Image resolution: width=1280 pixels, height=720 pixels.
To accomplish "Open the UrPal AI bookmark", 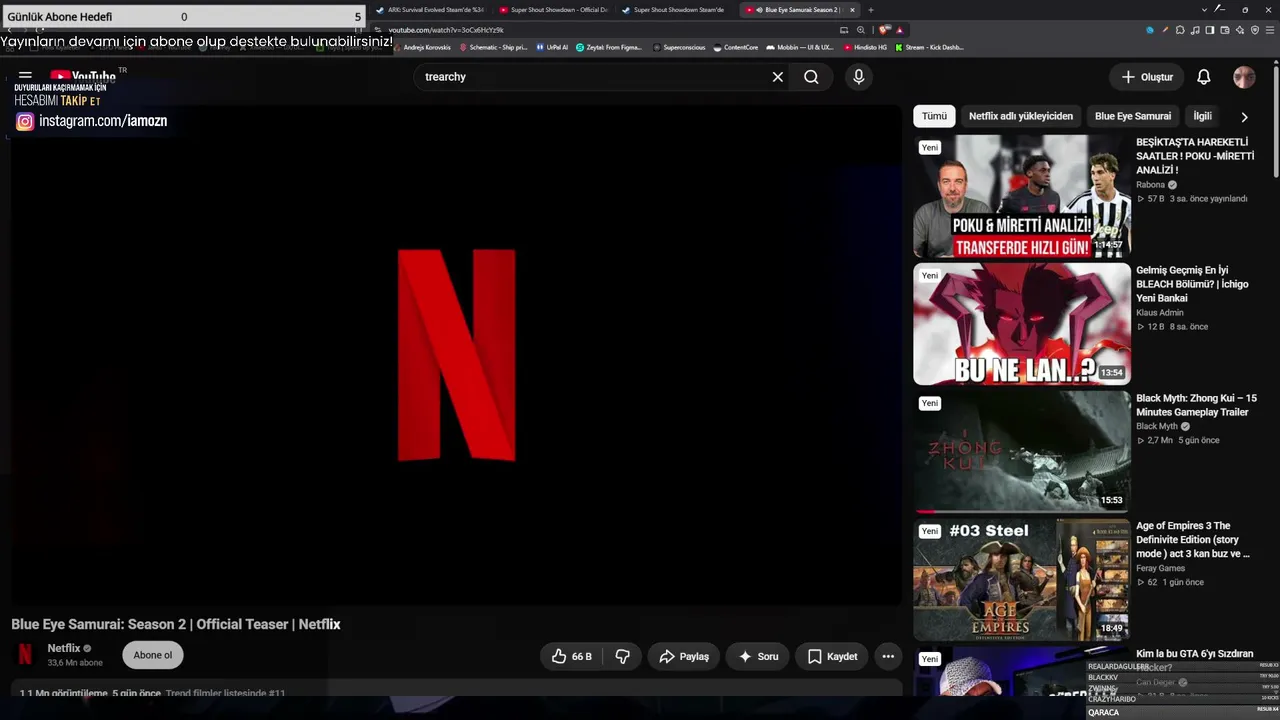I will 552,47.
